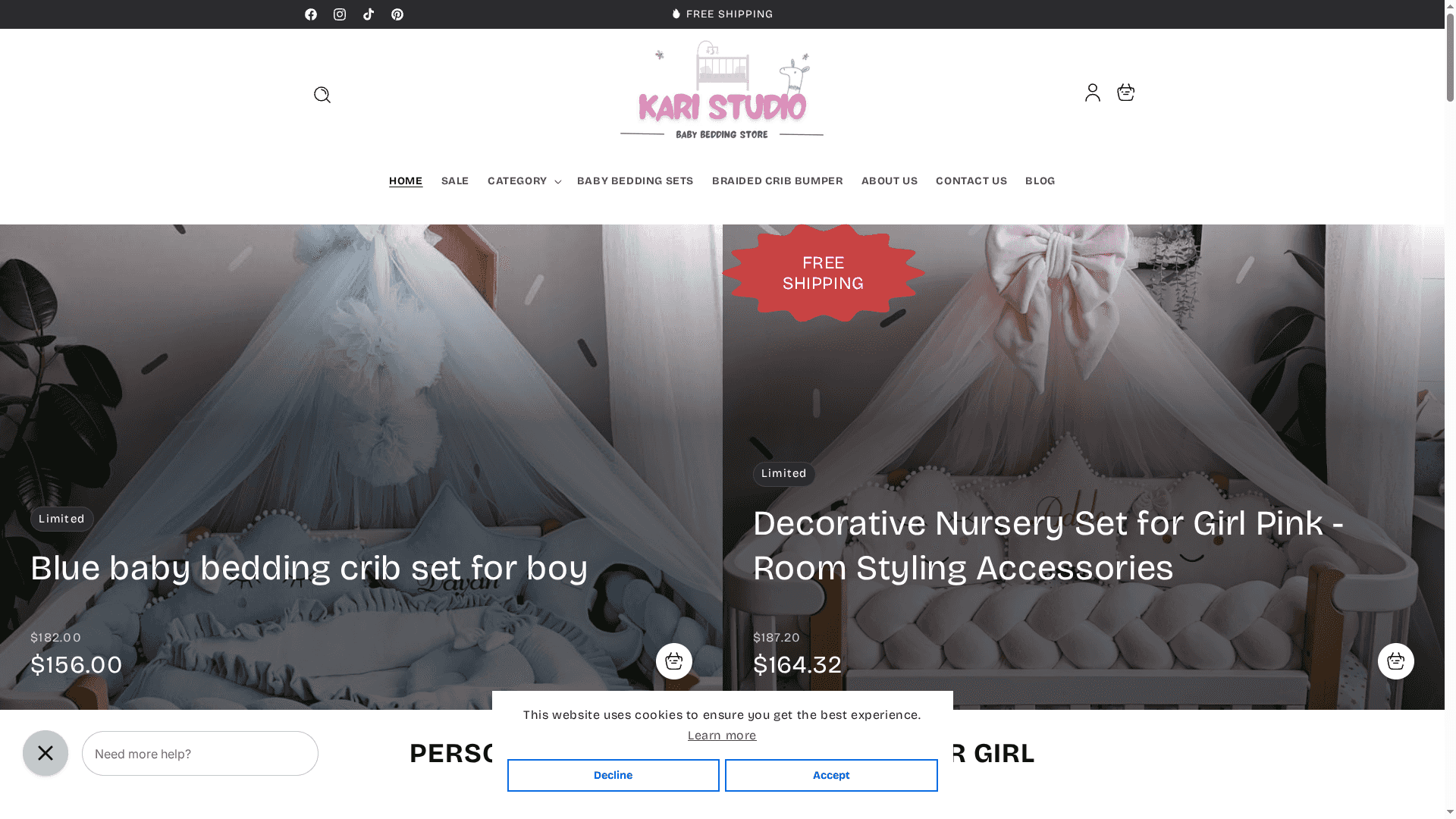
Task: Open the Facebook social icon
Action: (311, 14)
